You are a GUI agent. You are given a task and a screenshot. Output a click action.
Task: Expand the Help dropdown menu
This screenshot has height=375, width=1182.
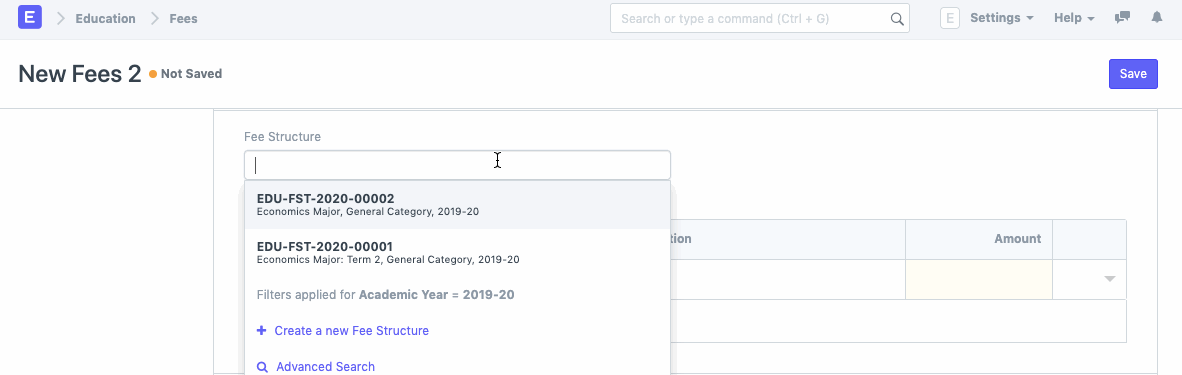[1074, 18]
